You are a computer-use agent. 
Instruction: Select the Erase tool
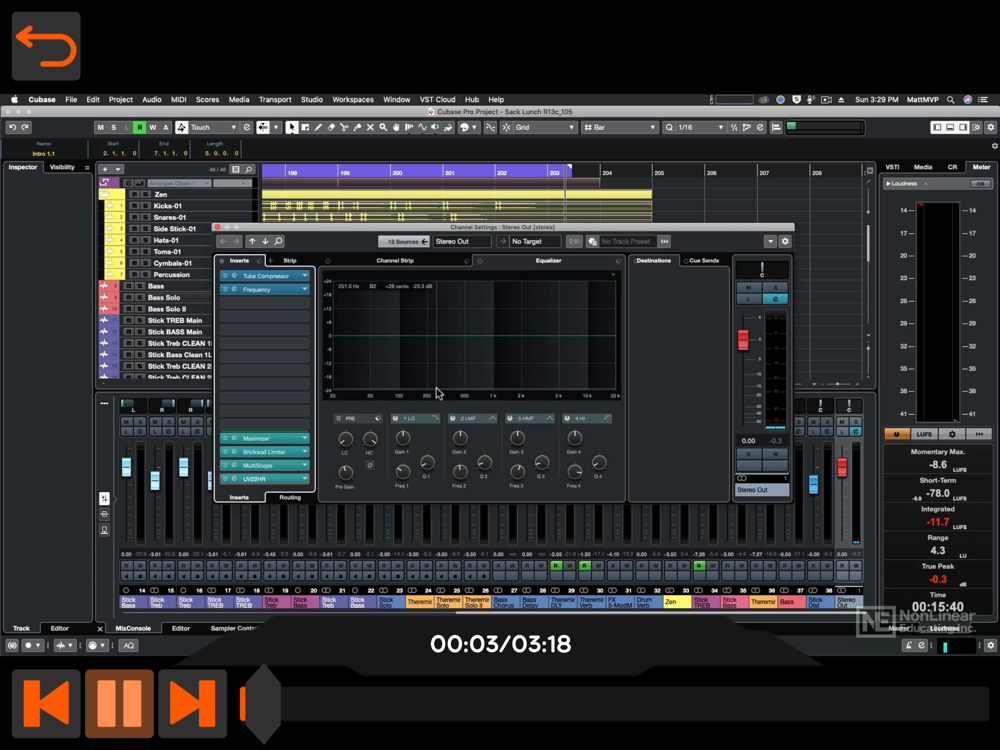pos(331,128)
